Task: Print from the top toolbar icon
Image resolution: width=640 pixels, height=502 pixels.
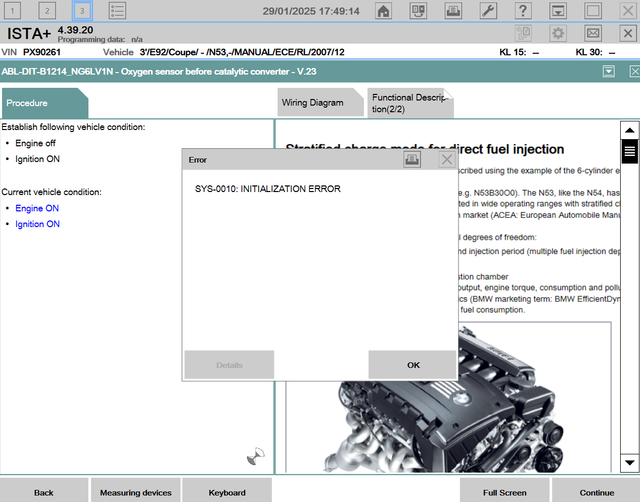Action: pos(453,11)
